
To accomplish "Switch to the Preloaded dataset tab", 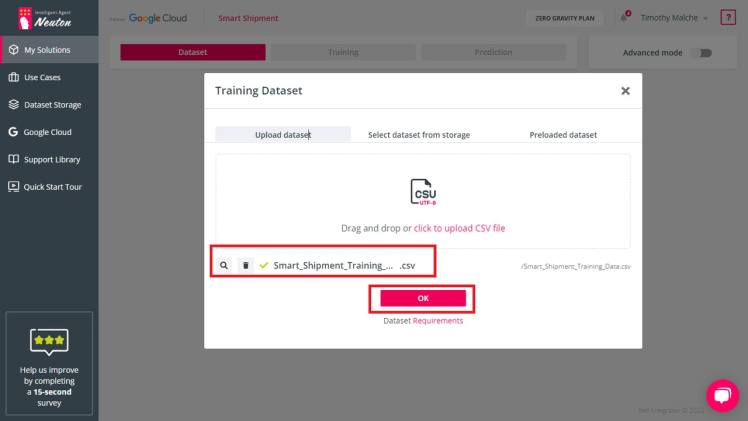I will click(x=563, y=134).
